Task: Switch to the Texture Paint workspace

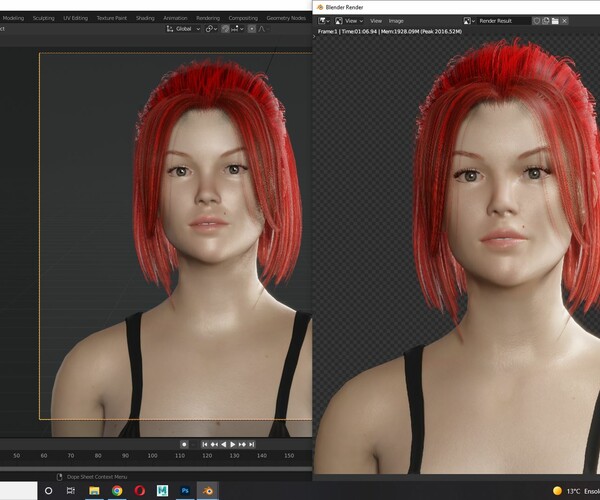Action: tap(111, 18)
